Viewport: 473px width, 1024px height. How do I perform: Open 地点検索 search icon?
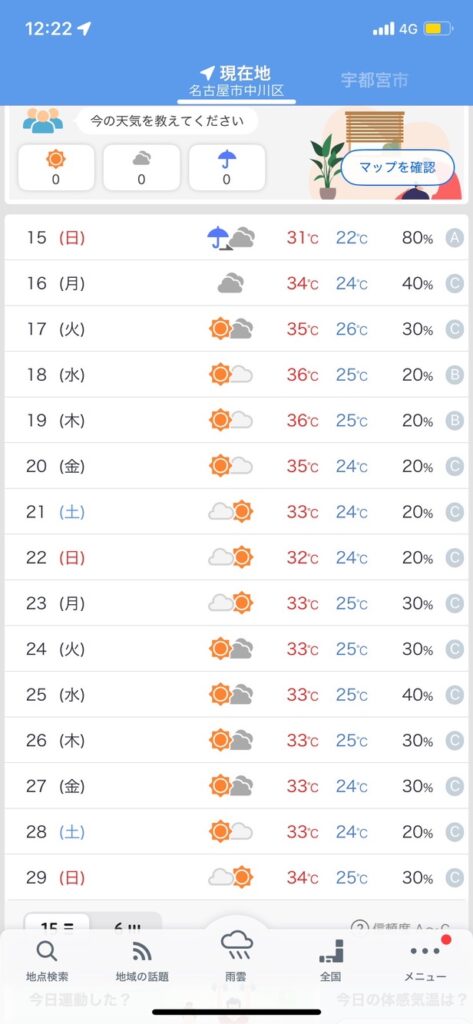point(47,952)
